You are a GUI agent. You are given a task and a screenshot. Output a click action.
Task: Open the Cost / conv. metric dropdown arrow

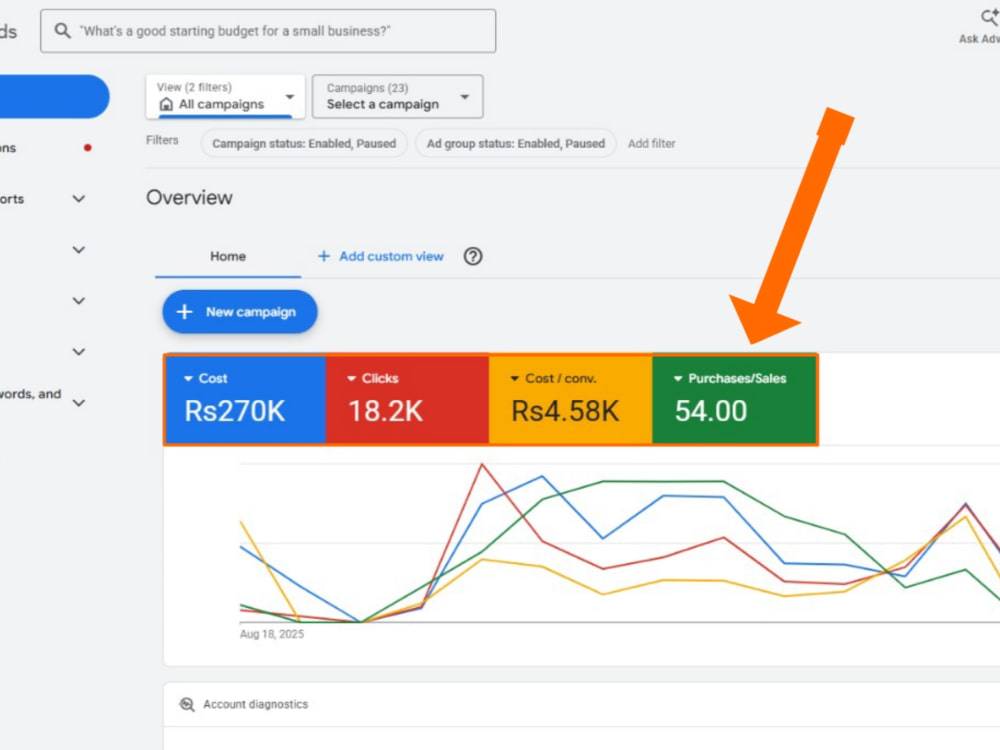[x=515, y=379]
